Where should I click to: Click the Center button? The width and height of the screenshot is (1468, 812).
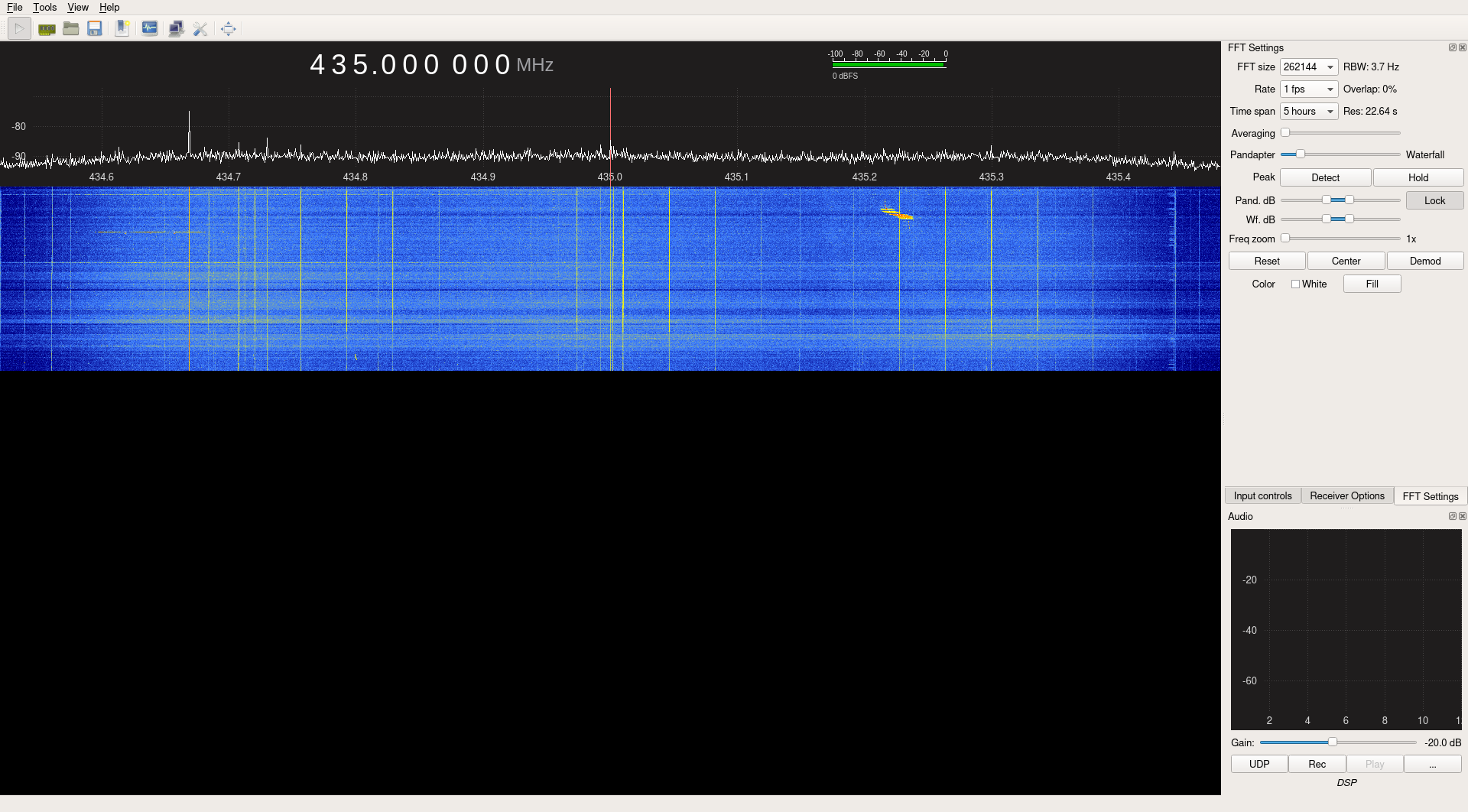pyautogui.click(x=1346, y=261)
